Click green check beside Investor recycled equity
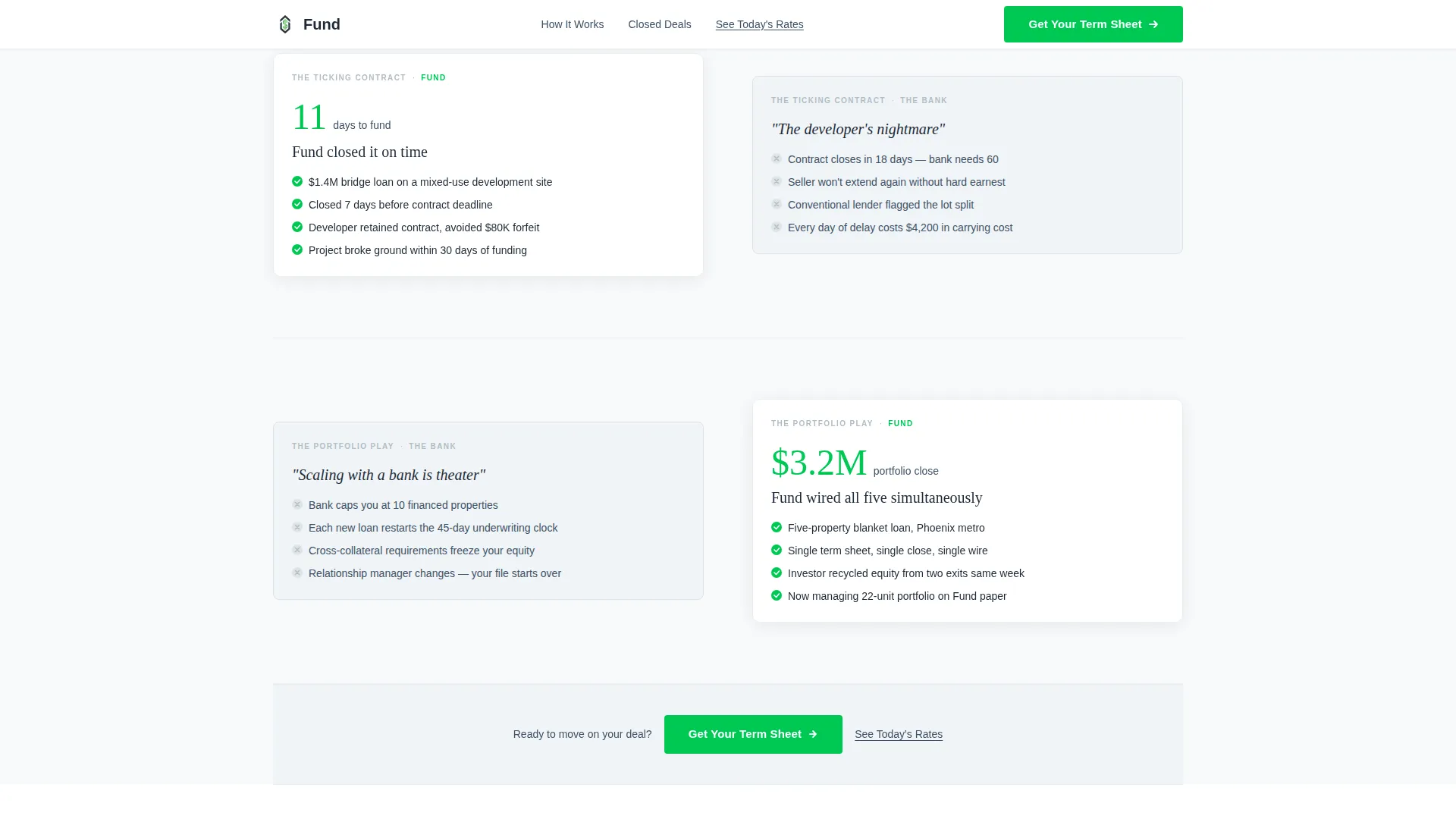The height and width of the screenshot is (819, 1456). tap(777, 573)
